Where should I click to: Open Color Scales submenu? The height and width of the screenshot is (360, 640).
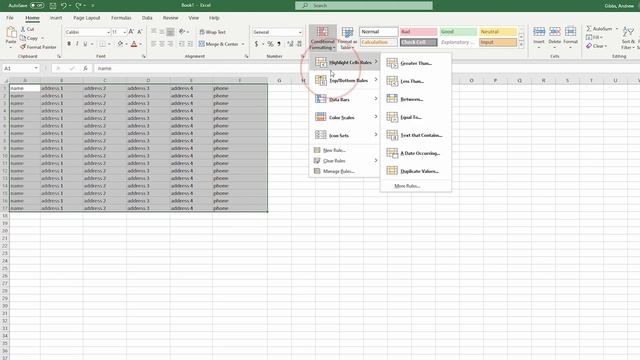pyautogui.click(x=345, y=117)
